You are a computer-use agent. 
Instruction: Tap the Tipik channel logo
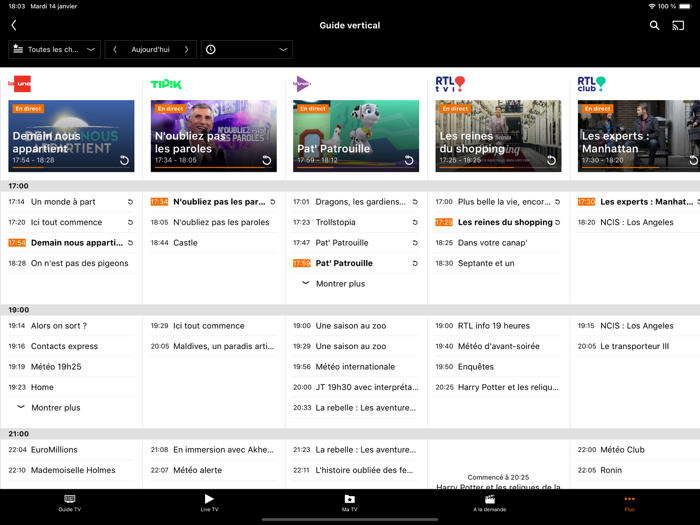tap(166, 84)
